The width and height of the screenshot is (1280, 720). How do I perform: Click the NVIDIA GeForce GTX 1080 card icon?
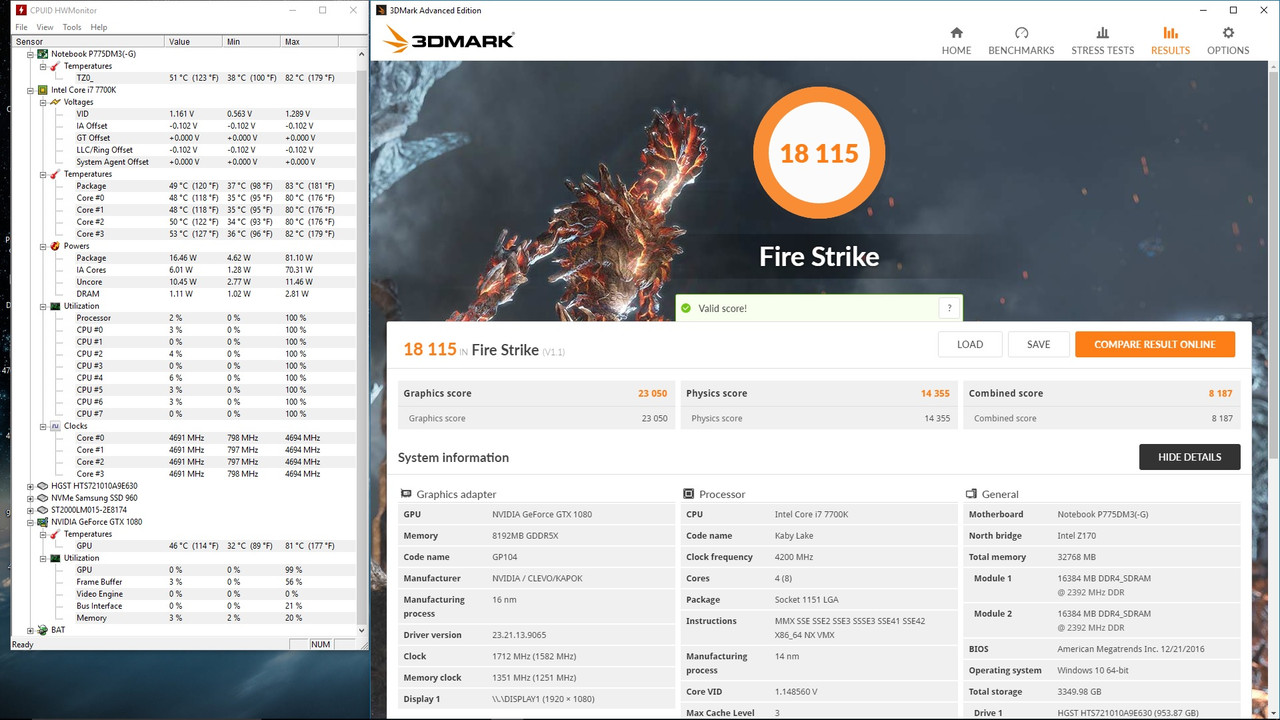tap(43, 522)
